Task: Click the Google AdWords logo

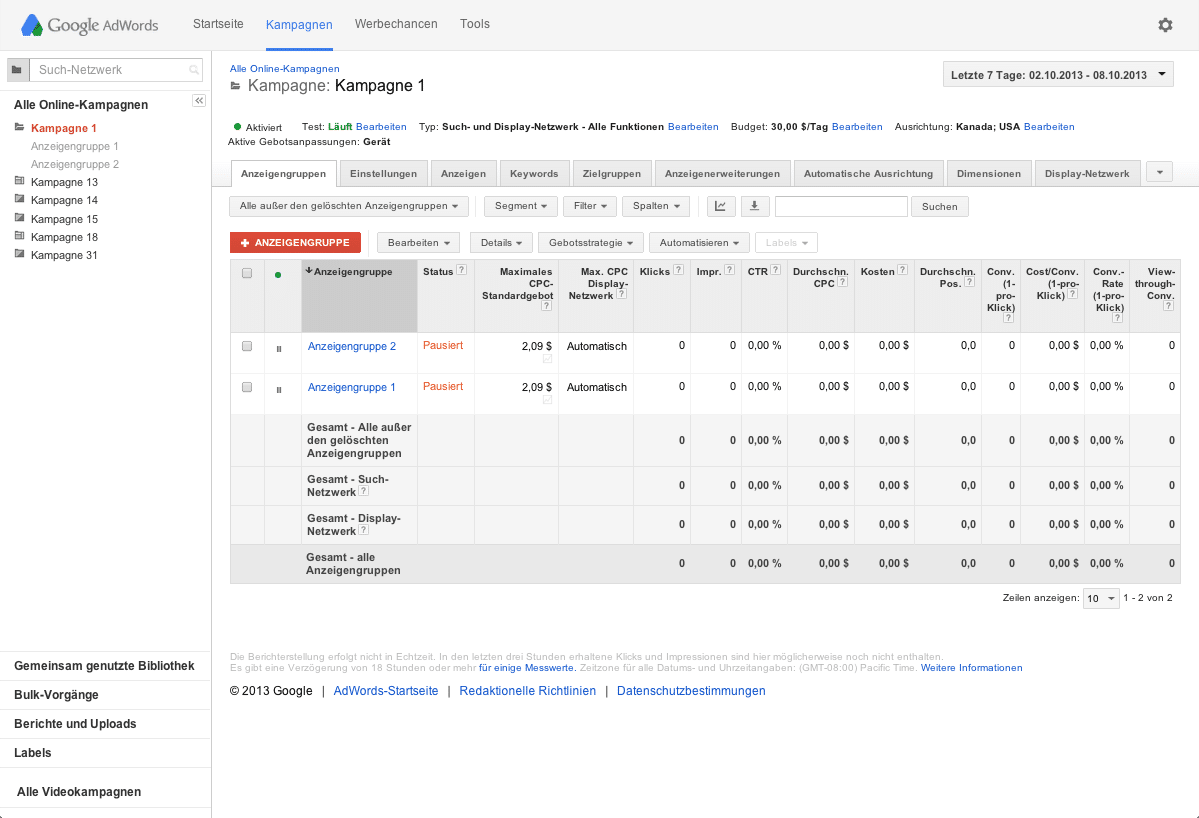Action: [89, 25]
